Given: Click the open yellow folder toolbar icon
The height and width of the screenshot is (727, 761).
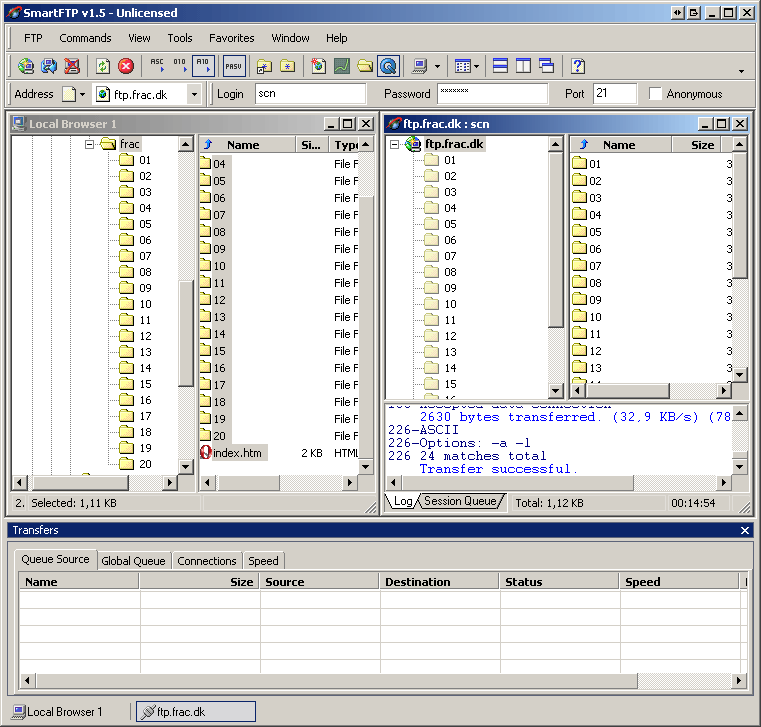Looking at the screenshot, I should tap(365, 66).
